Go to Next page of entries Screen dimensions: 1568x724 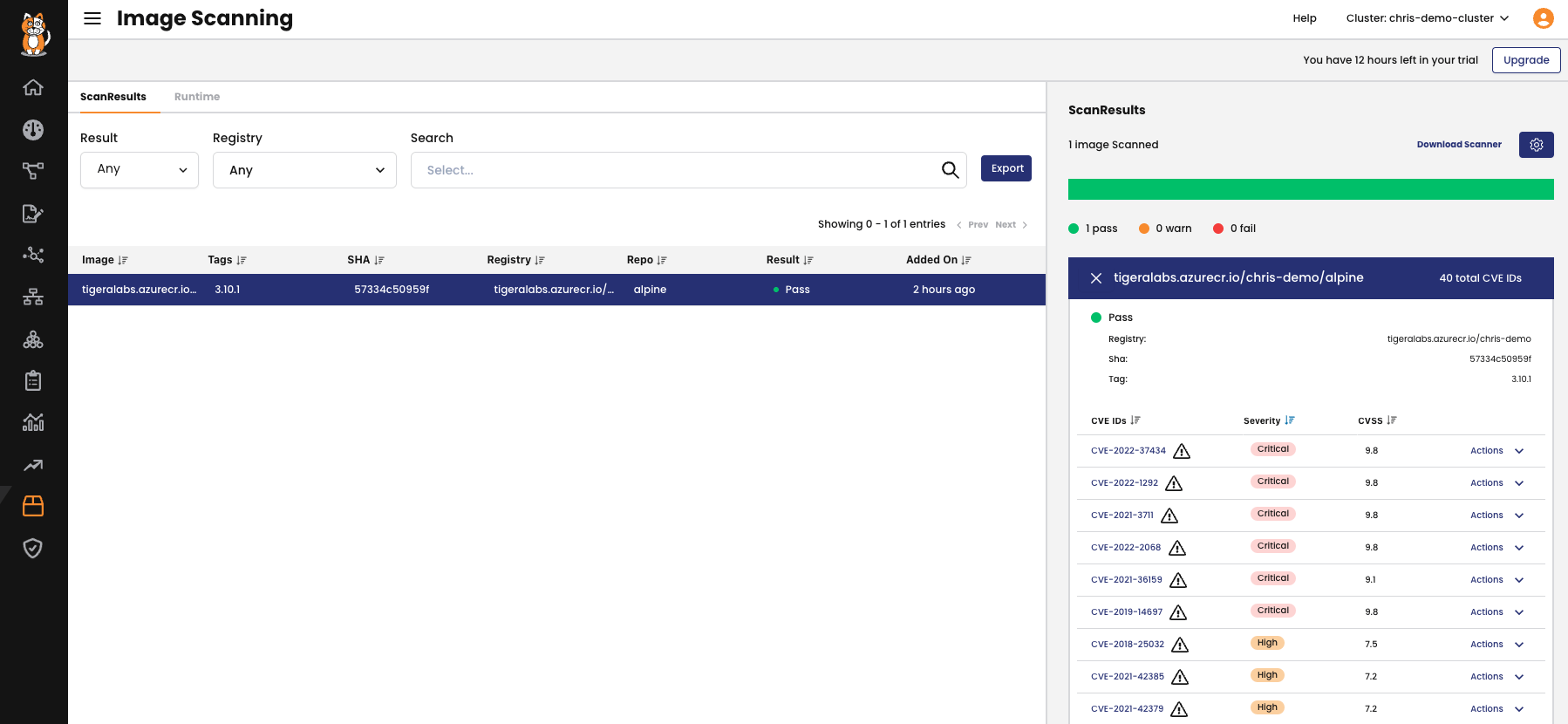(1012, 225)
